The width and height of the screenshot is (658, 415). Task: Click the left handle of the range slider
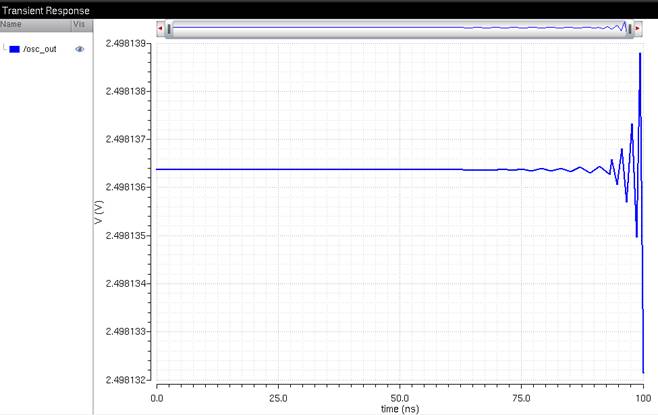click(x=170, y=28)
